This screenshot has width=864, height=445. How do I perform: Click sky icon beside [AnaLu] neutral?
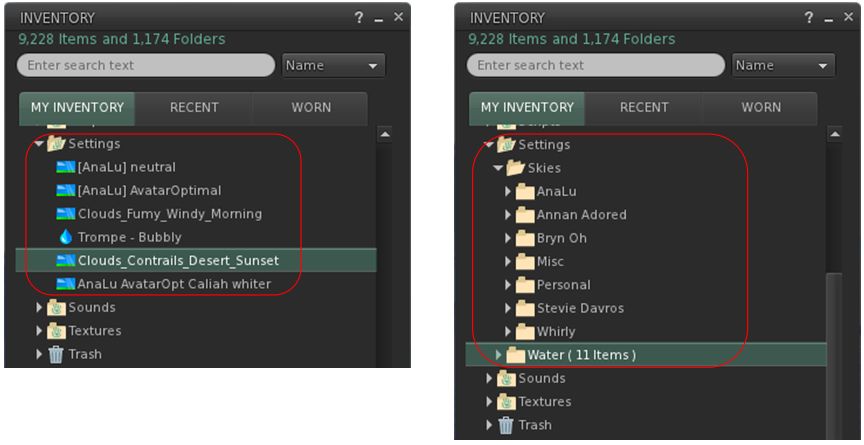click(66, 167)
